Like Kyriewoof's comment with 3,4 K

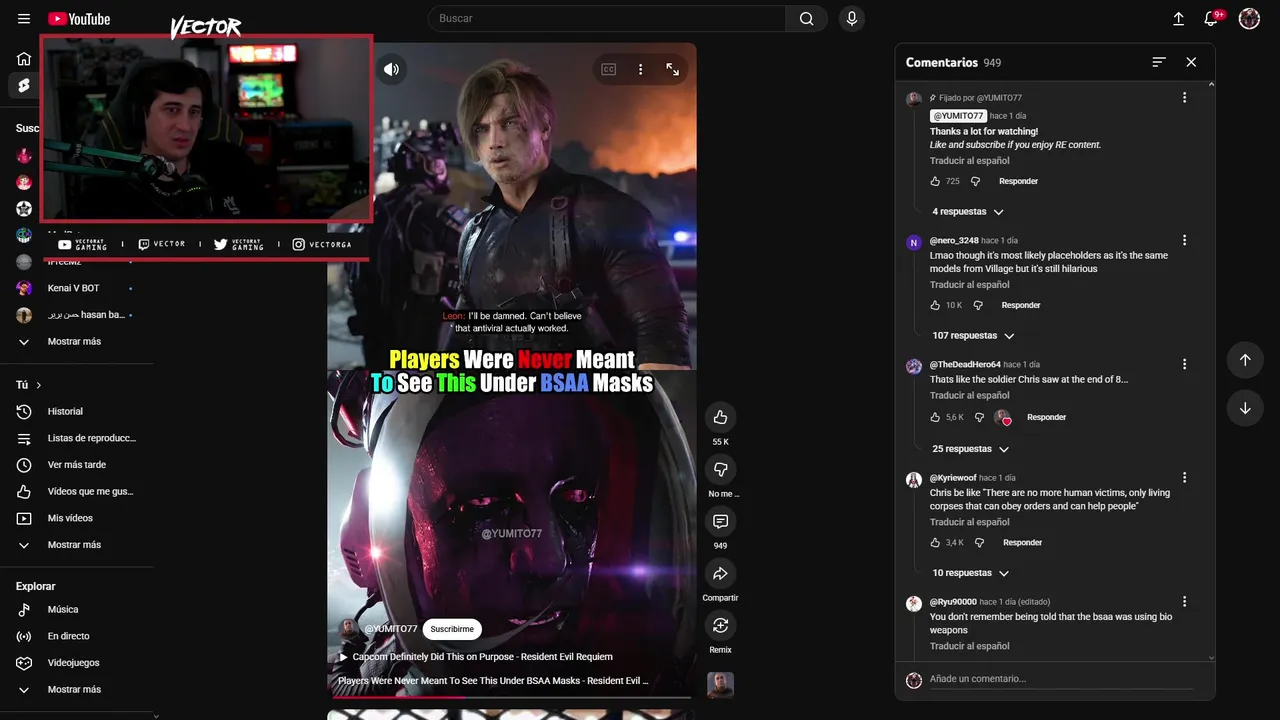[x=935, y=542]
